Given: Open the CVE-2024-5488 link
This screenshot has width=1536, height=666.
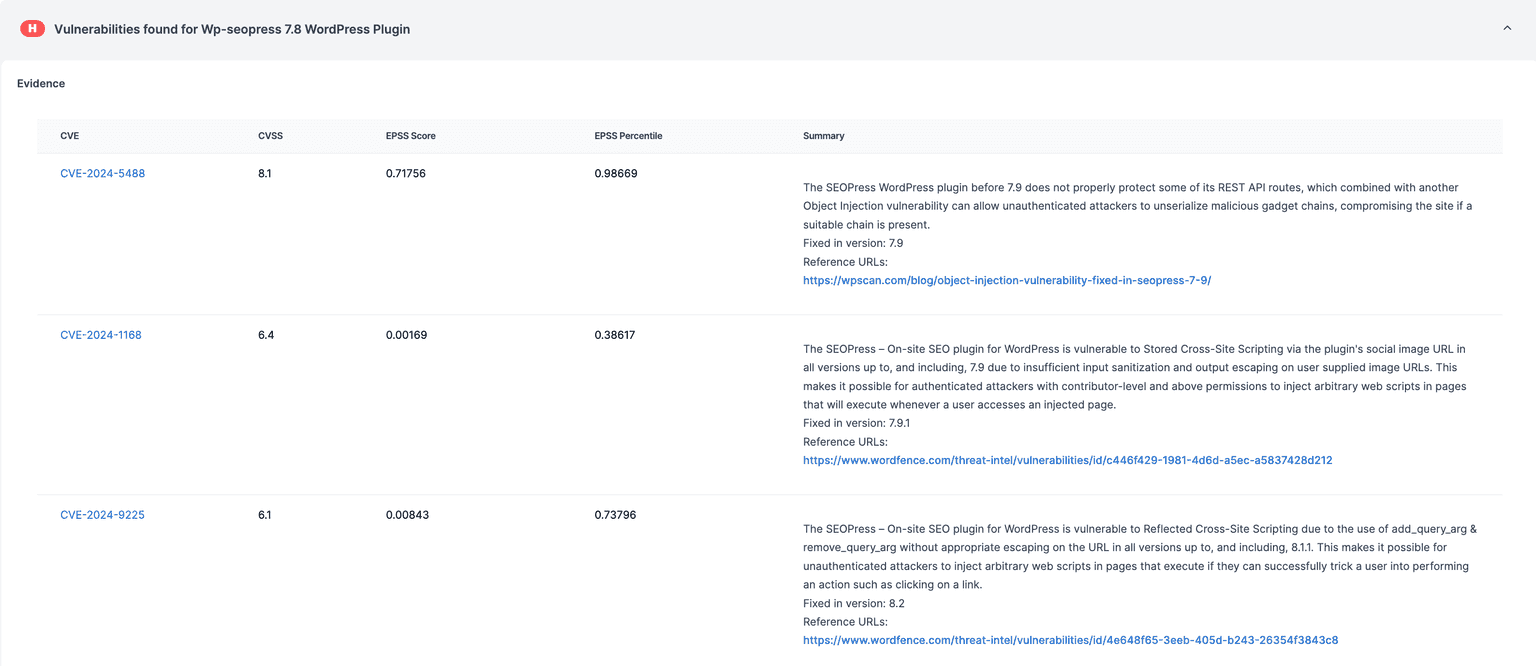Looking at the screenshot, I should pyautogui.click(x=102, y=172).
